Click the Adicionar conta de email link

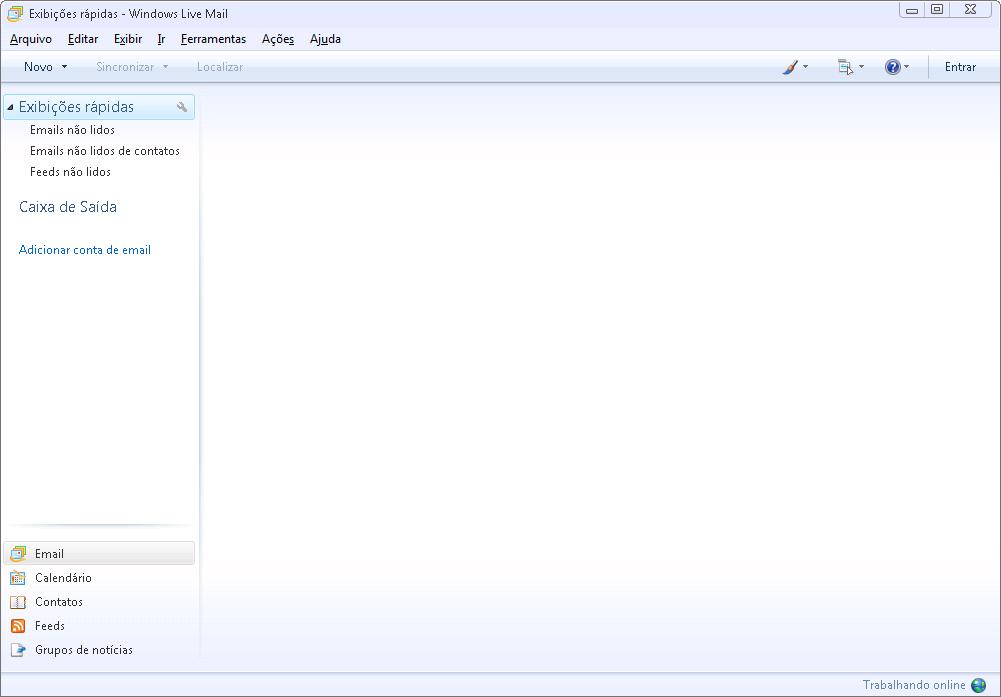(x=85, y=250)
